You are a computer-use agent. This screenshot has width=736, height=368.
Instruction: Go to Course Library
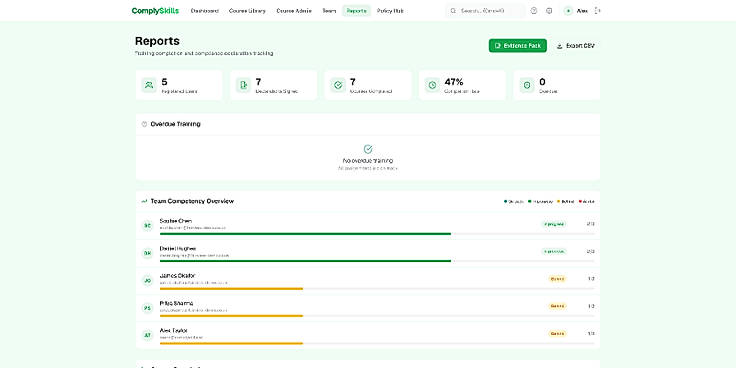coord(247,11)
